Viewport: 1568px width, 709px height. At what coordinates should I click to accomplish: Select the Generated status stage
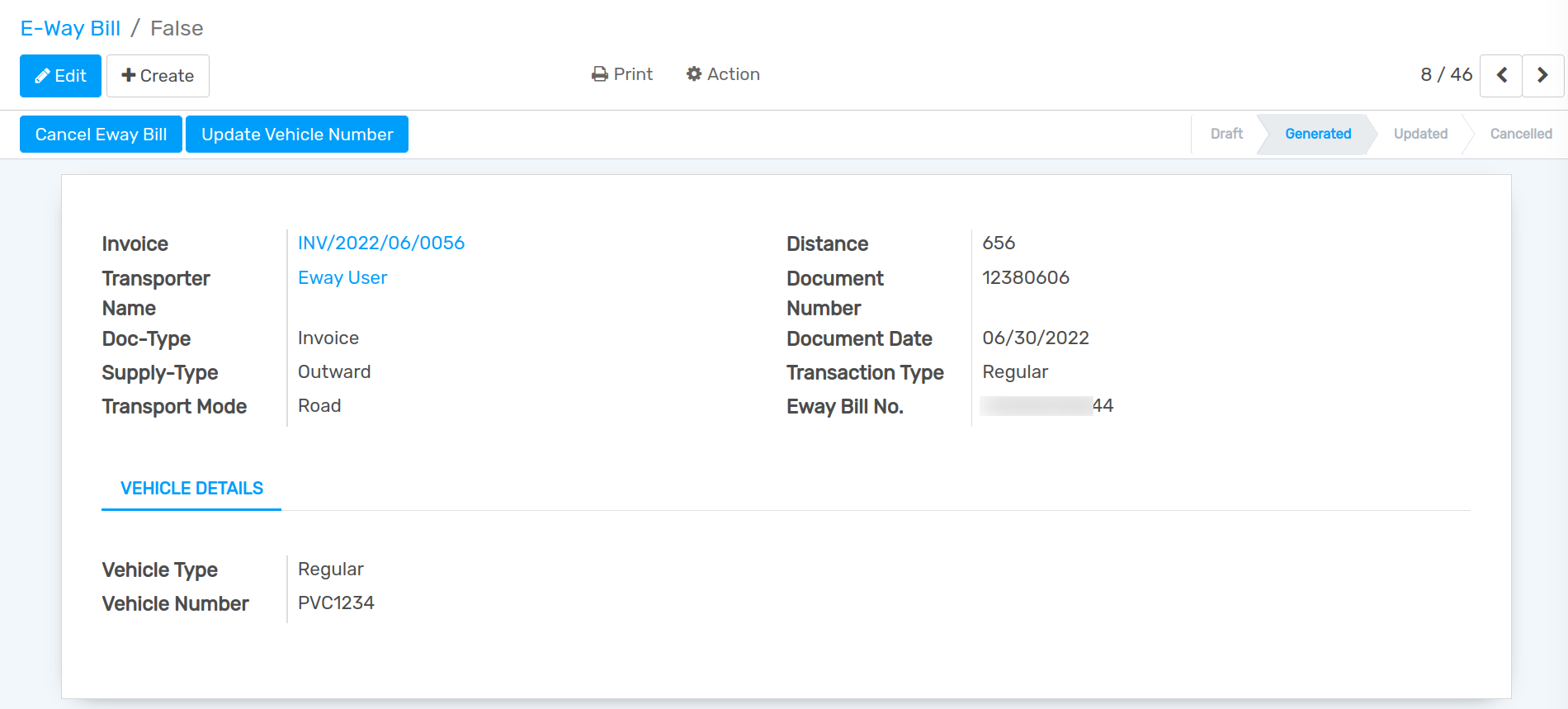1317,134
